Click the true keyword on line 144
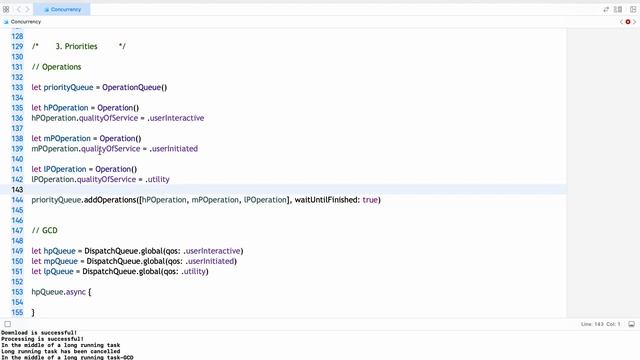The width and height of the screenshot is (640, 360). pyautogui.click(x=370, y=200)
